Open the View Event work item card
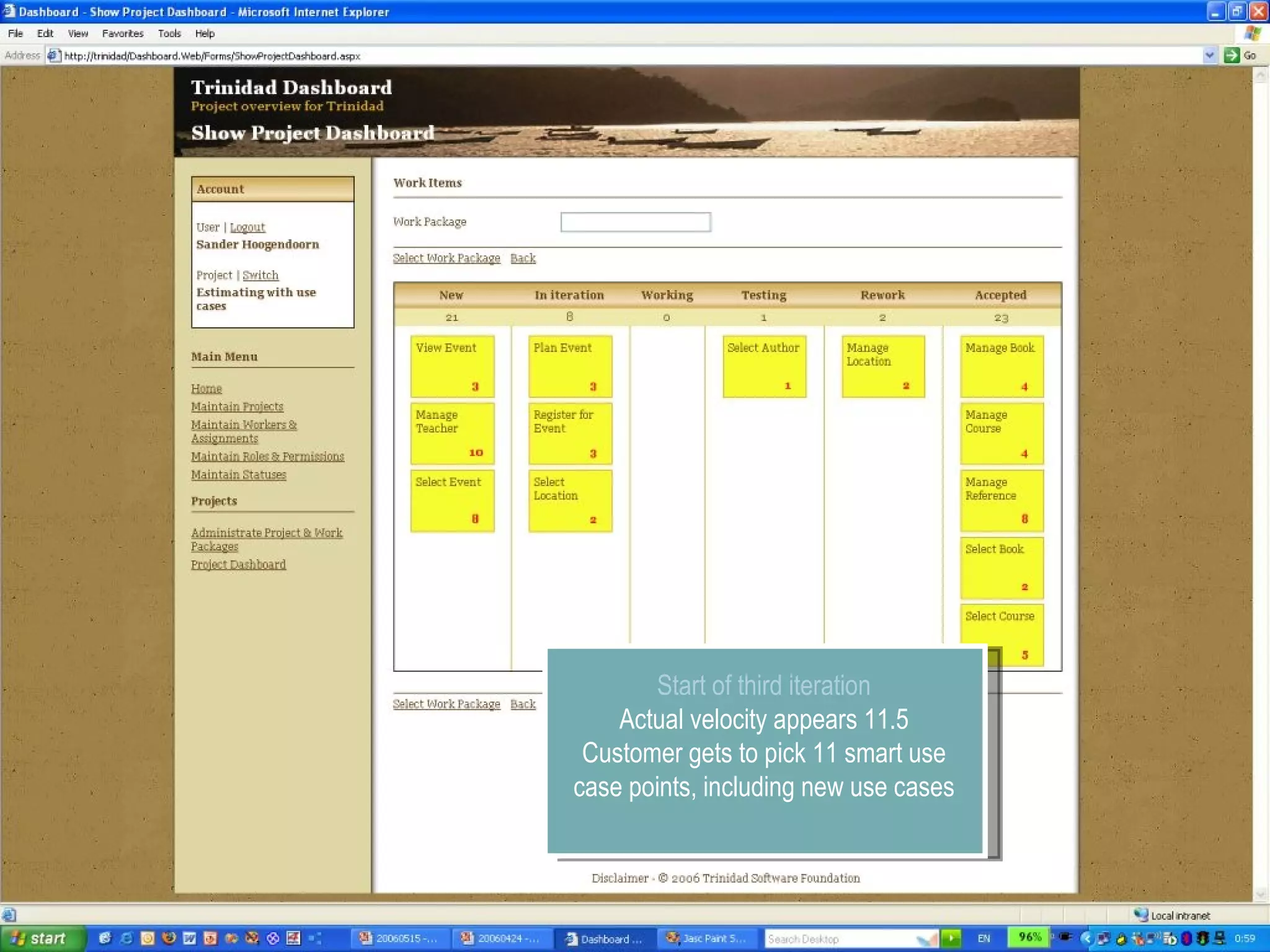This screenshot has width=1270, height=952. [x=452, y=366]
